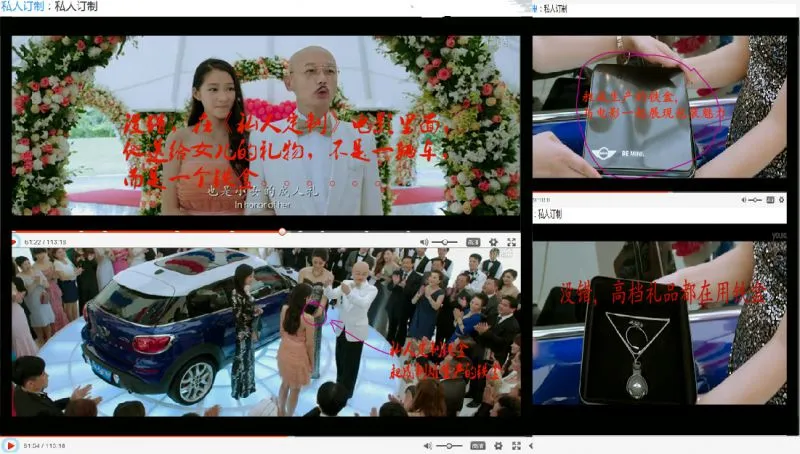Click the 61:22 / 113:18 time readout
Screen dimensions: 800x454
(x=45, y=242)
